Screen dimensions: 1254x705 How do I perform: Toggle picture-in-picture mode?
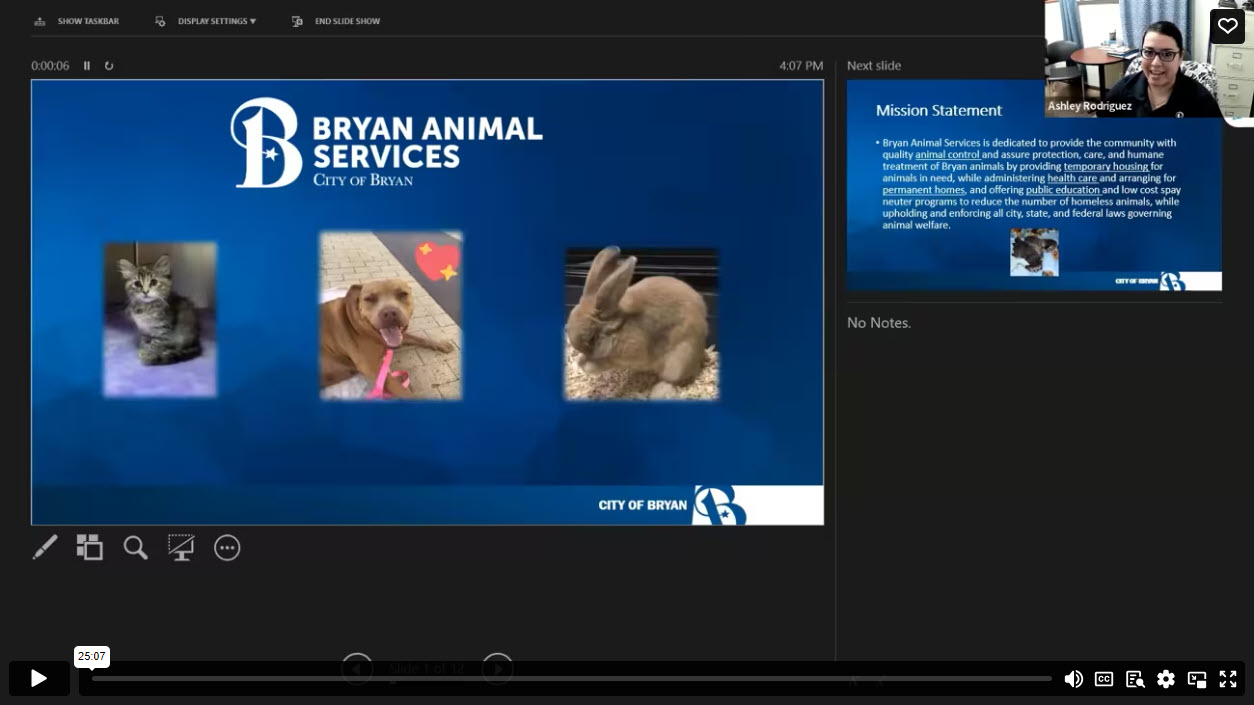(1197, 679)
